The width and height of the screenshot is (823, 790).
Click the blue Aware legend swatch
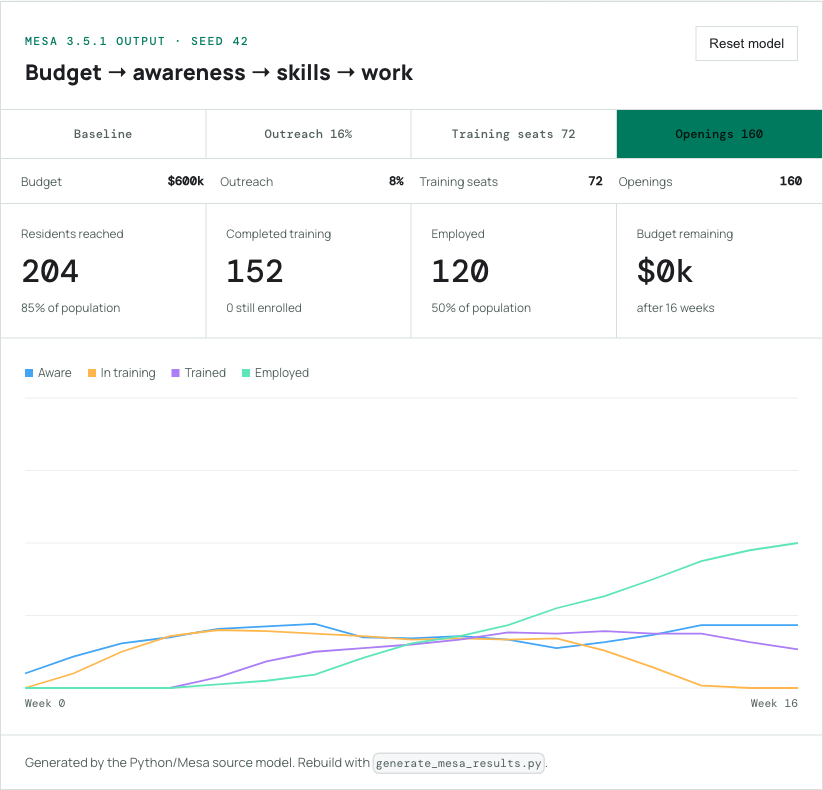point(29,373)
